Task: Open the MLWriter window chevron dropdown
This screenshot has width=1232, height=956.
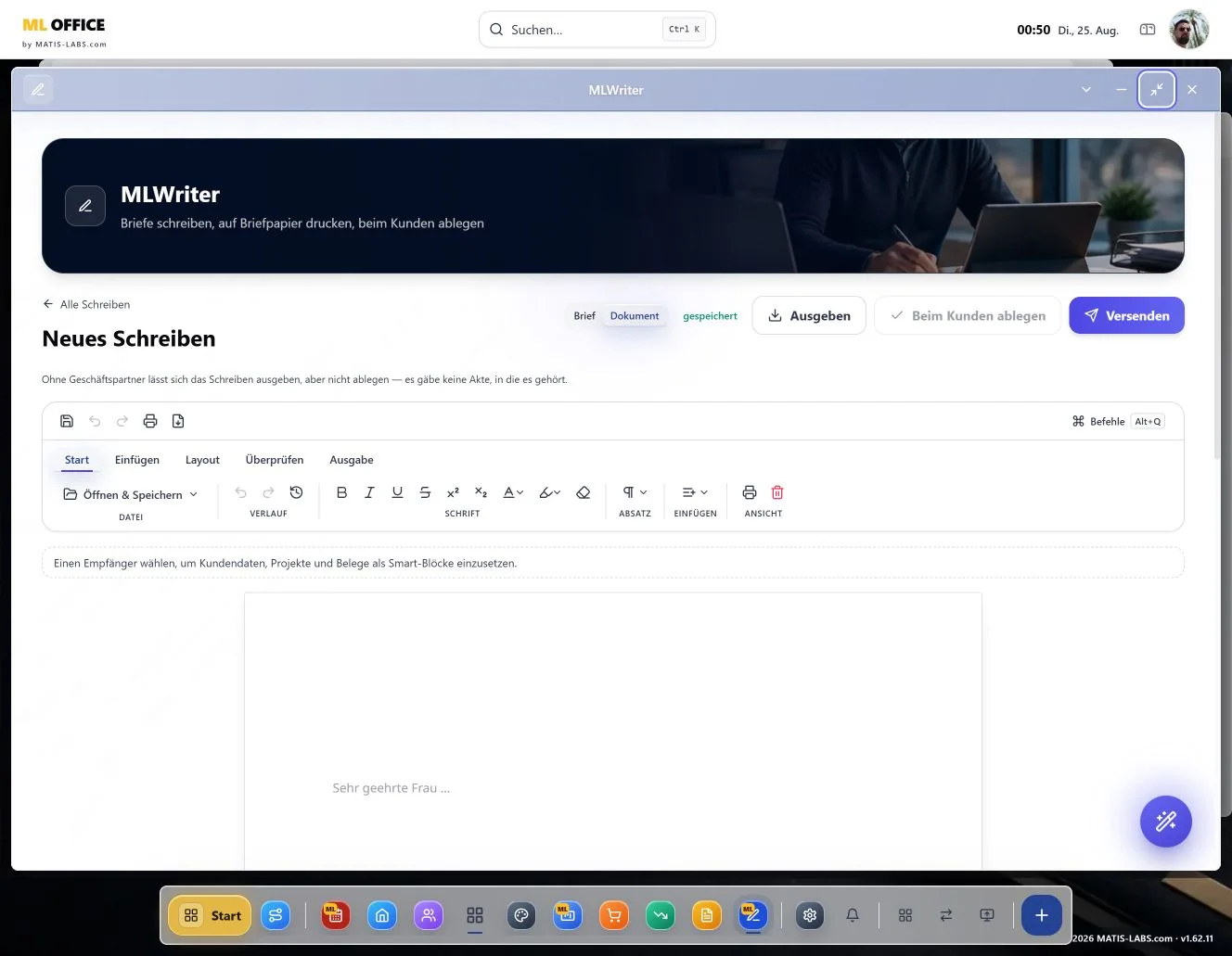Action: click(1086, 90)
